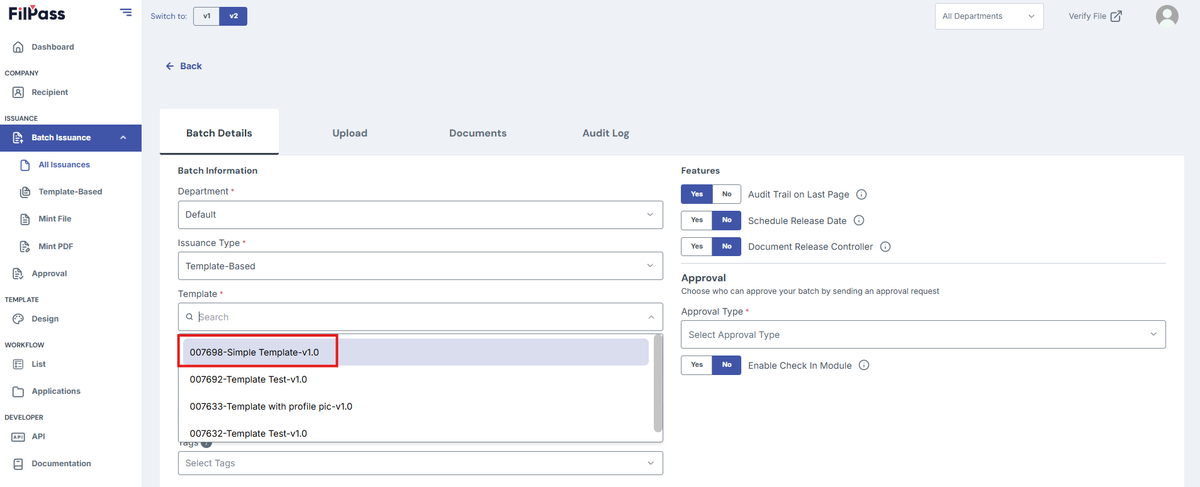The height and width of the screenshot is (487, 1200).
Task: Set Schedule Release Date to No
Action: click(x=726, y=220)
